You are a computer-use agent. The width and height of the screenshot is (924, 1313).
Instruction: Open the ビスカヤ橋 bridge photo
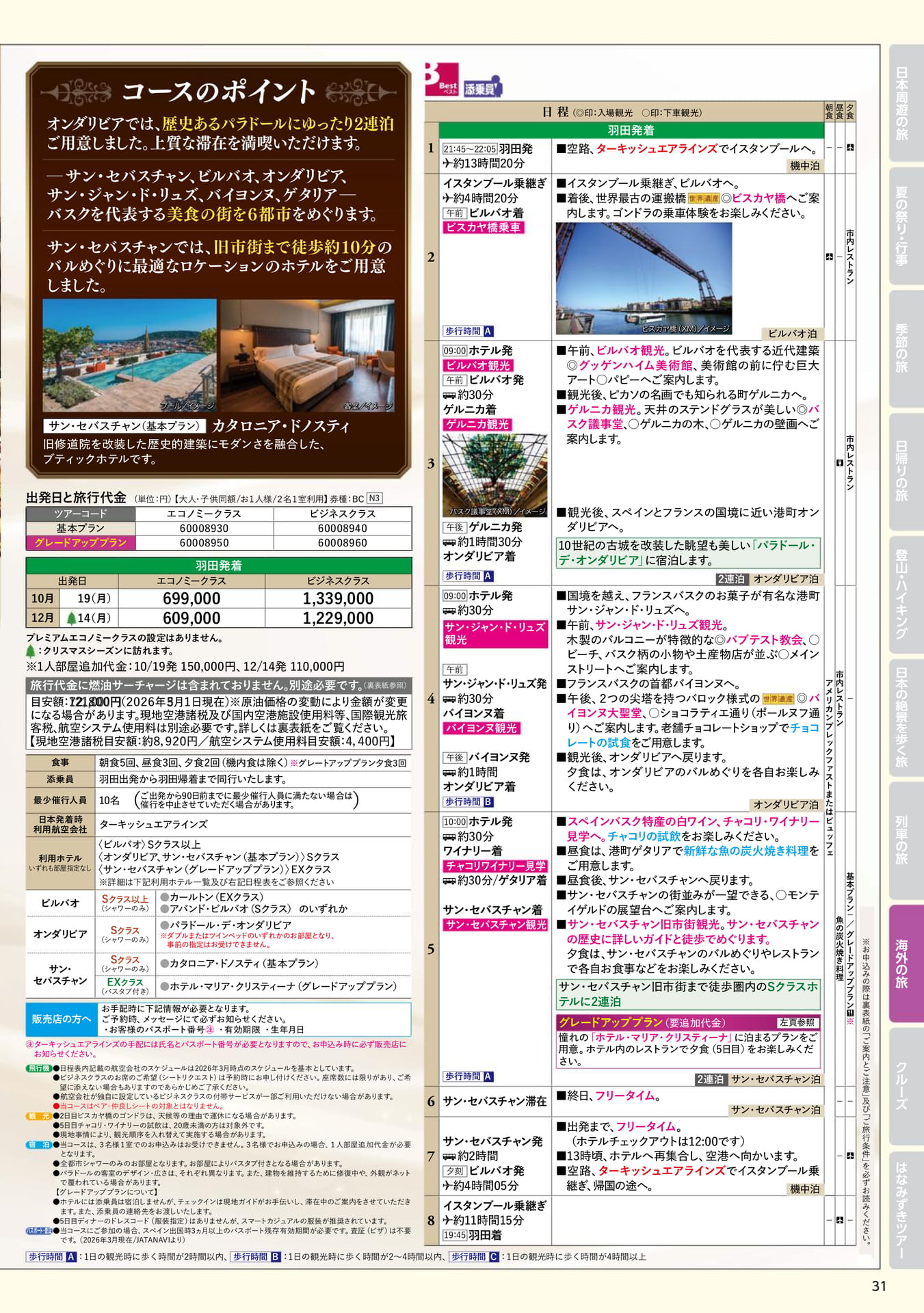(644, 279)
